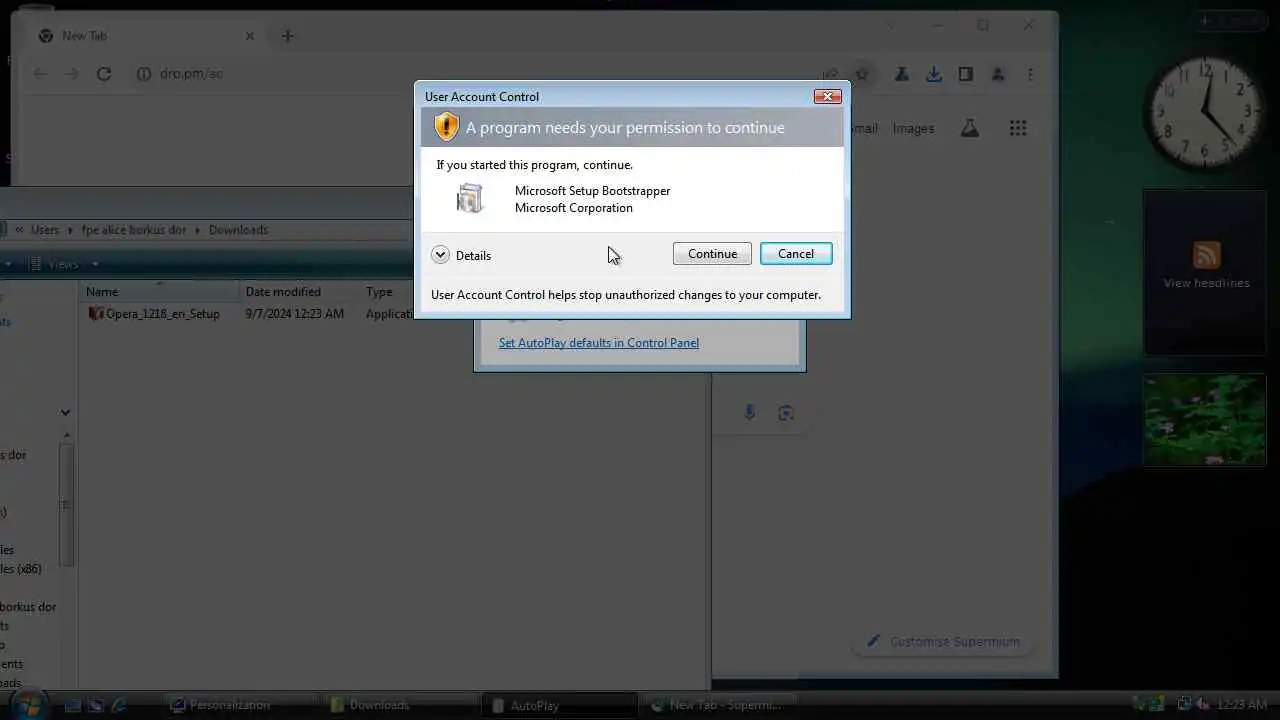Open the browser downloads icon
Screen dimensions: 1280x720
[x=934, y=74]
